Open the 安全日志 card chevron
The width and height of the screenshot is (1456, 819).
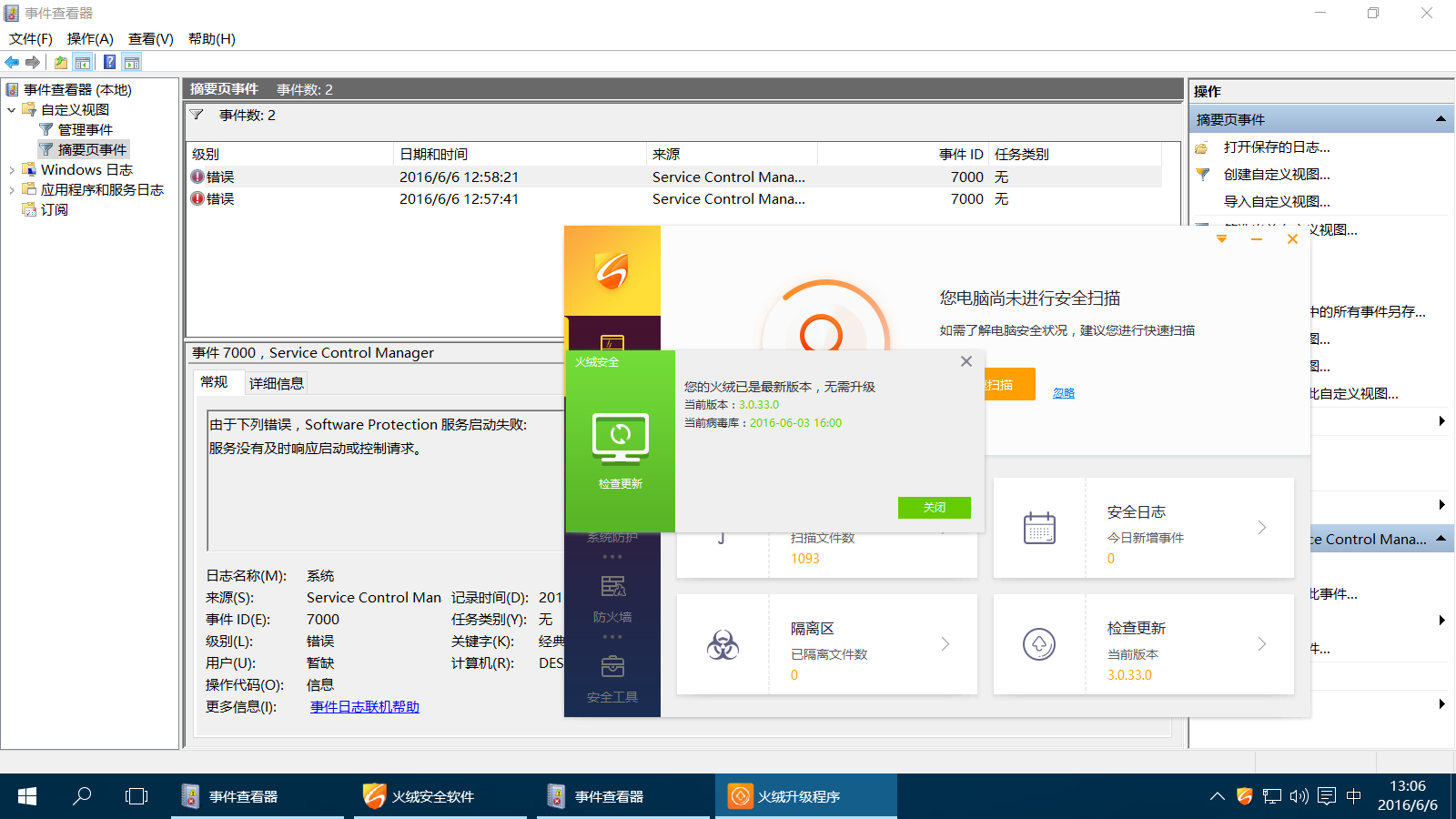1262,528
